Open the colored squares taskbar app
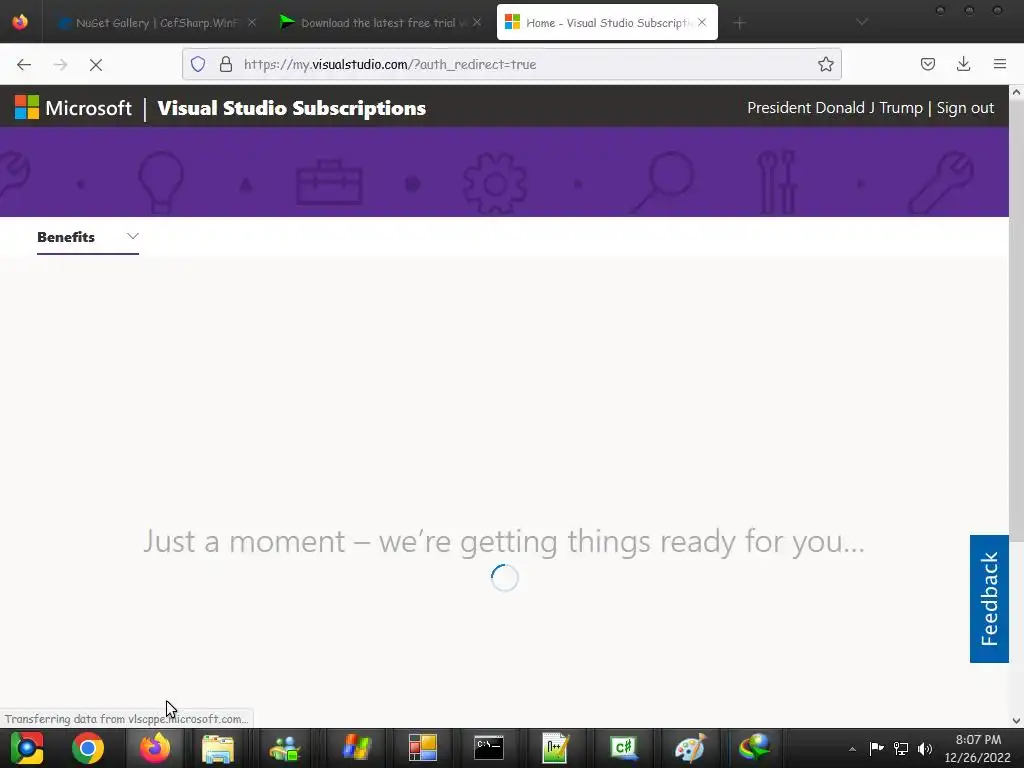 tap(423, 748)
